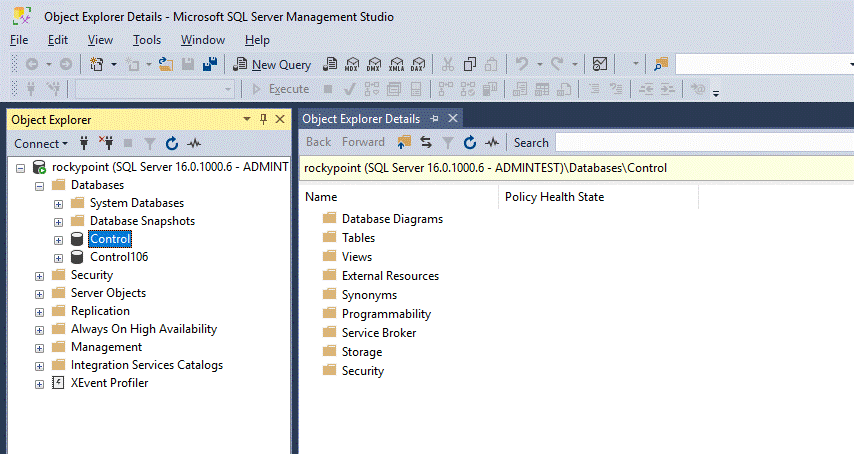
Task: Pin the Object Explorer panel
Action: (x=264, y=119)
